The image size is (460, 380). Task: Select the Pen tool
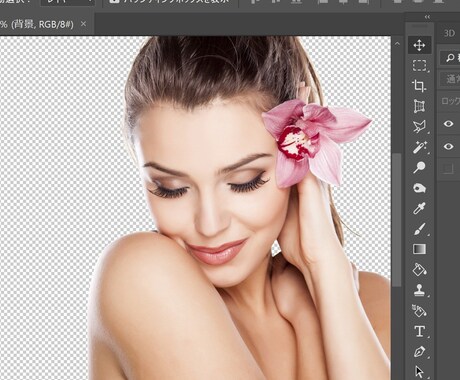[419, 352]
